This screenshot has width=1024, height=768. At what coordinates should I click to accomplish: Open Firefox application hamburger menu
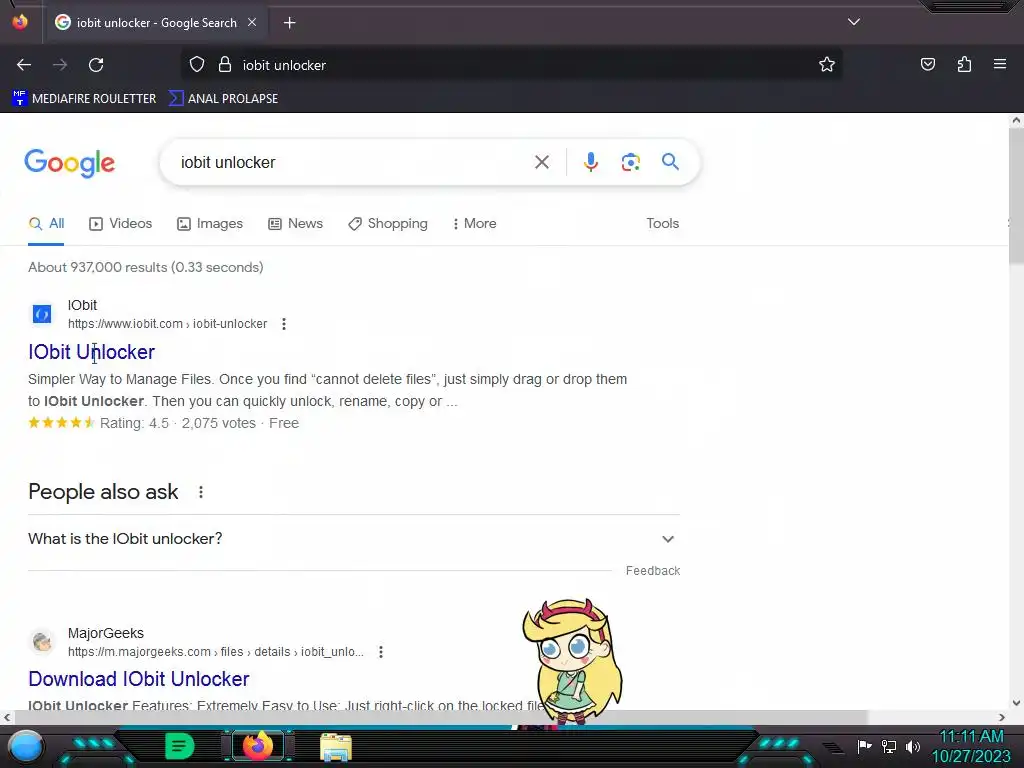tap(1000, 64)
